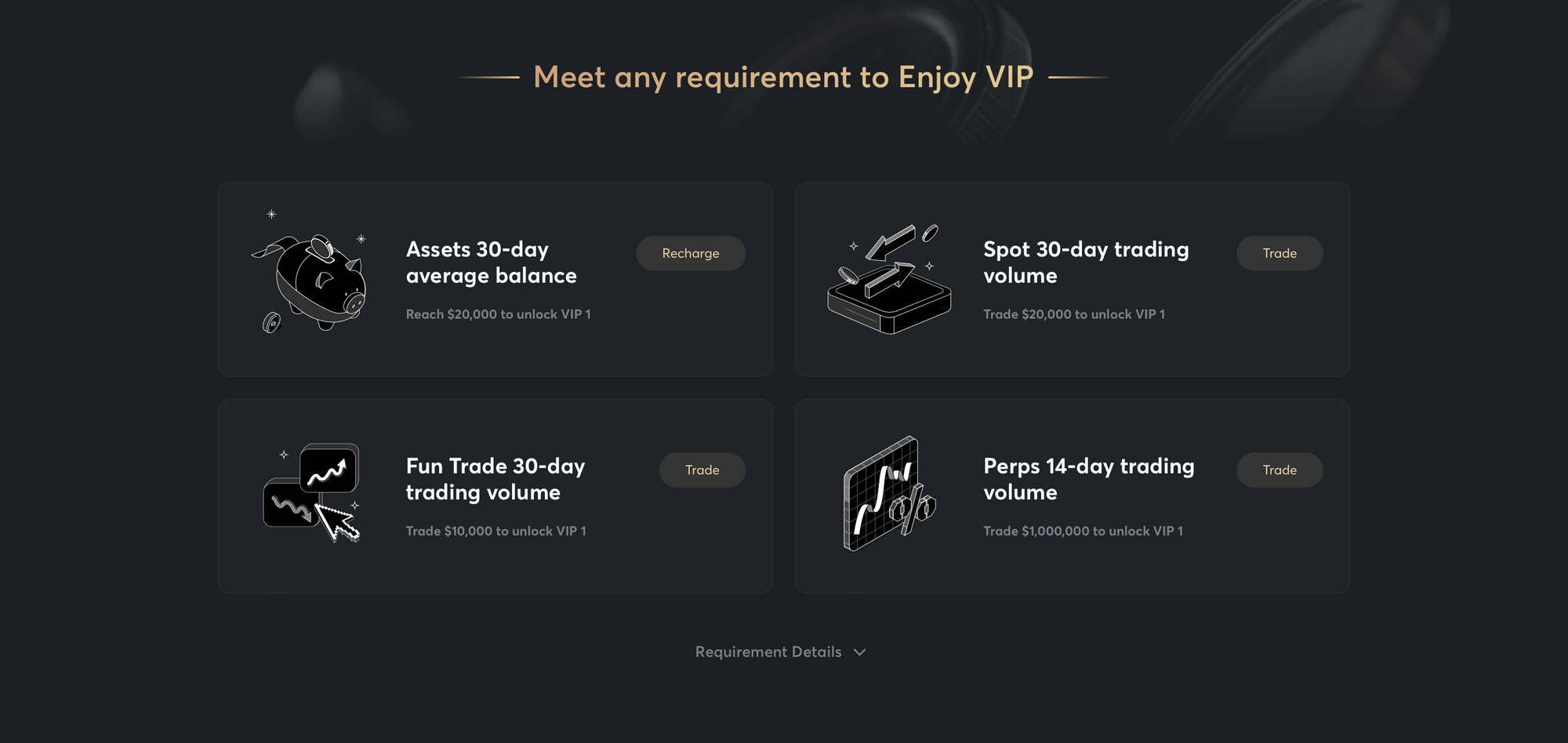Click the coin beneath the piggy bank
Screen dimensions: 1568x743
pos(271,322)
